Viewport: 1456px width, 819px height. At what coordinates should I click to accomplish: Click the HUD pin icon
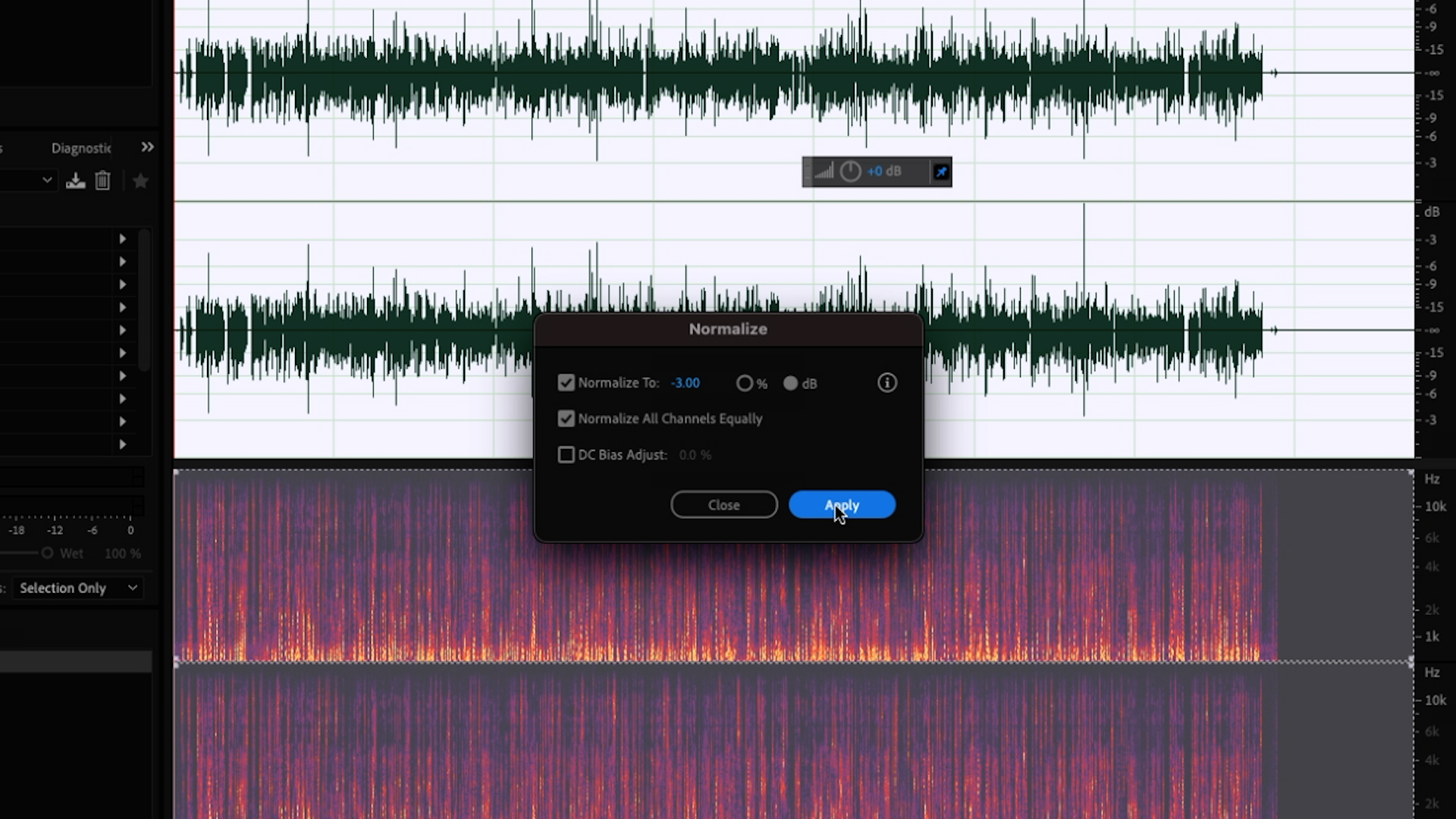click(941, 172)
